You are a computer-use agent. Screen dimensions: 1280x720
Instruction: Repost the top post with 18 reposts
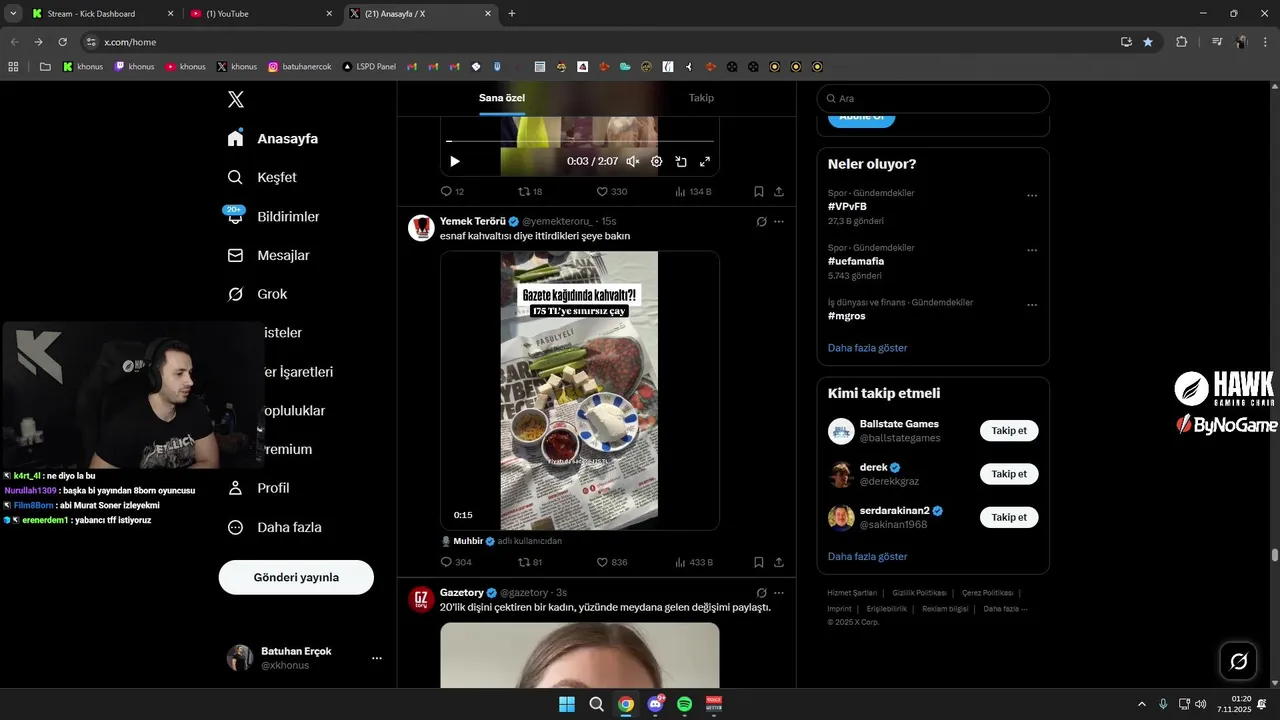pyautogui.click(x=530, y=191)
